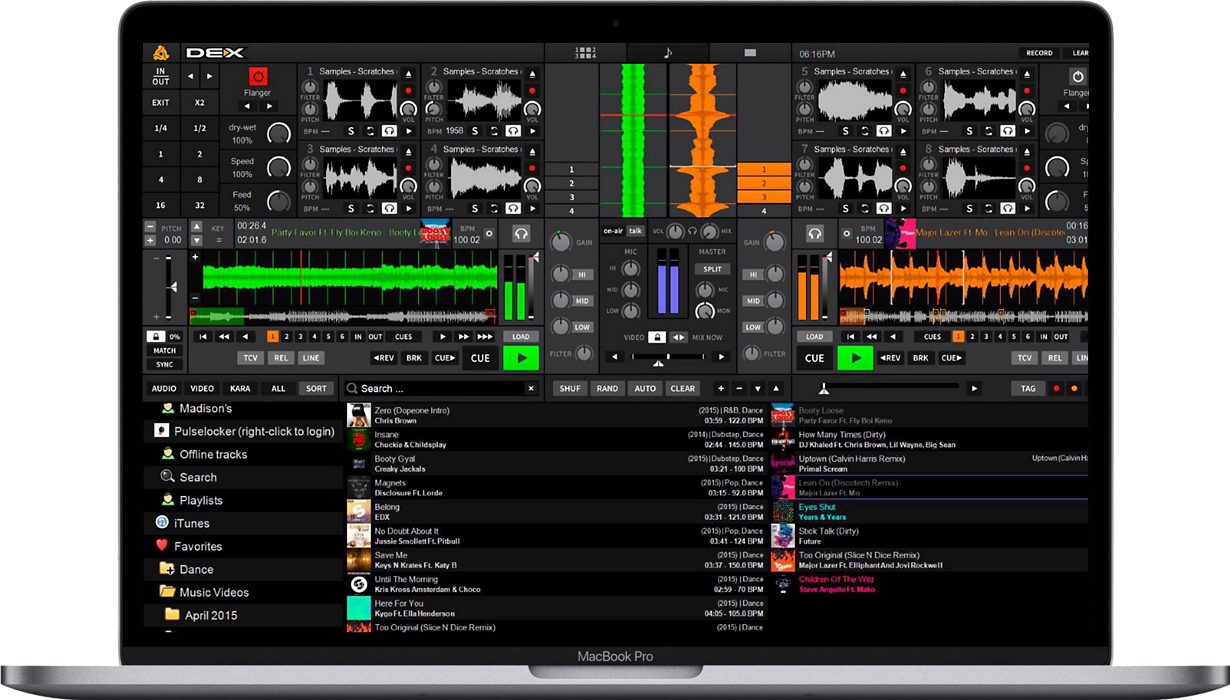Expand the Music Videos folder
This screenshot has height=700, width=1230.
tap(213, 592)
